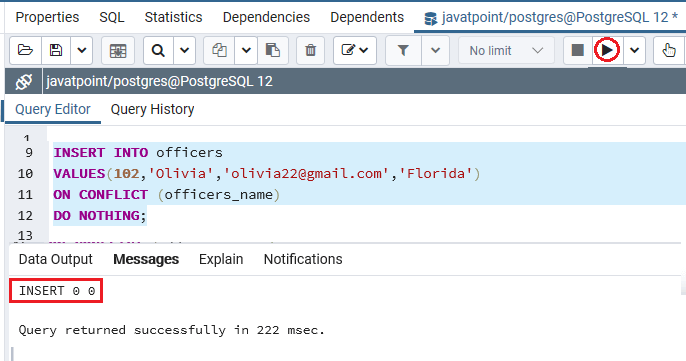Click the INSERT 0 0 message
686x361 pixels.
(x=57, y=291)
